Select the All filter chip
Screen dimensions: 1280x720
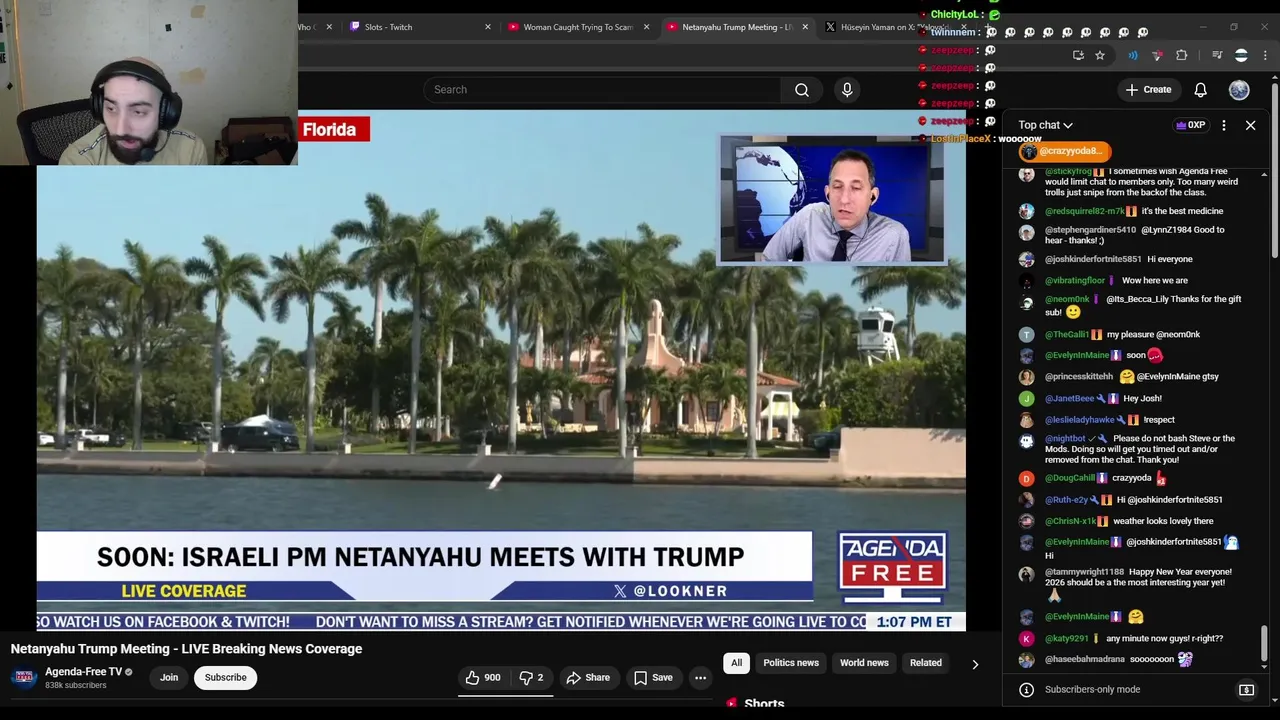point(736,663)
